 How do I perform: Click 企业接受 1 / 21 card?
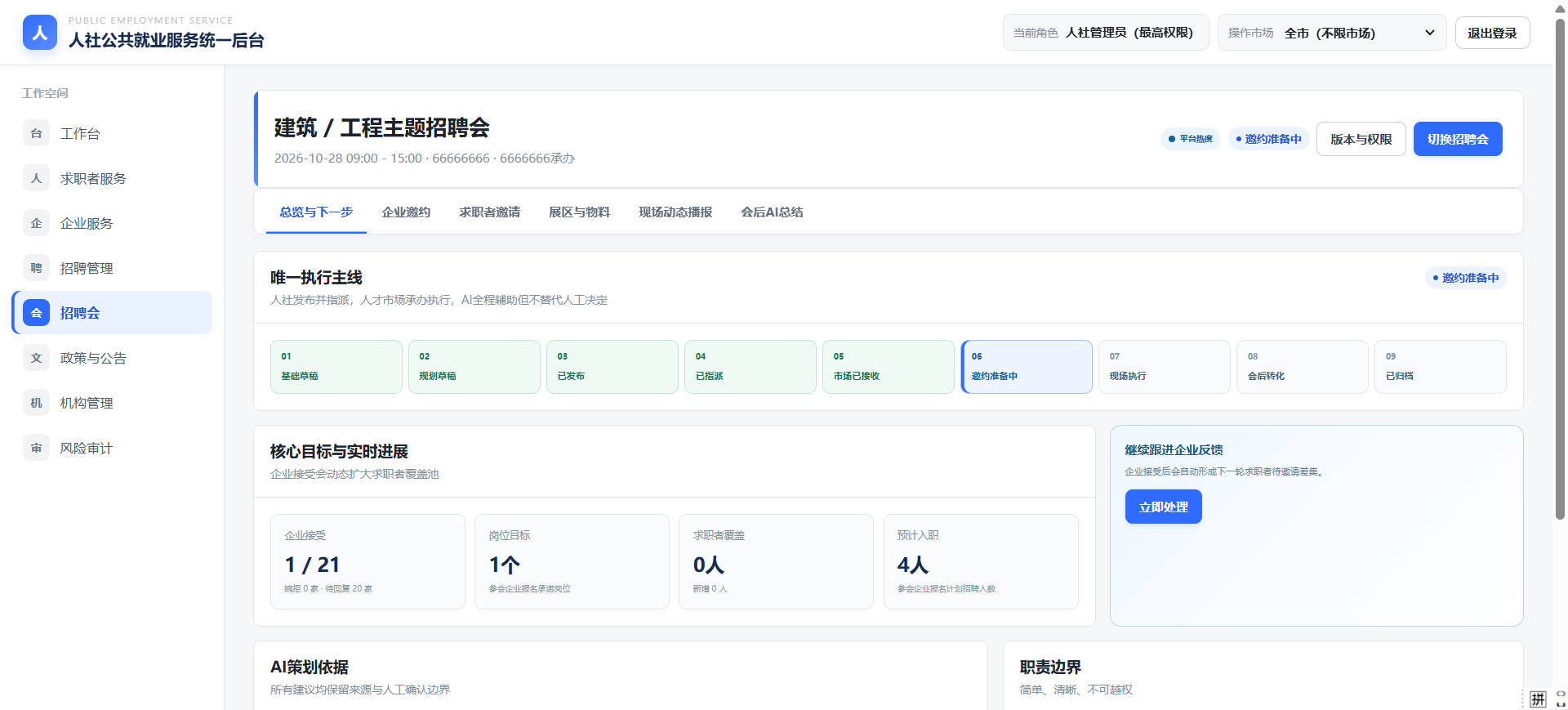pyautogui.click(x=367, y=561)
